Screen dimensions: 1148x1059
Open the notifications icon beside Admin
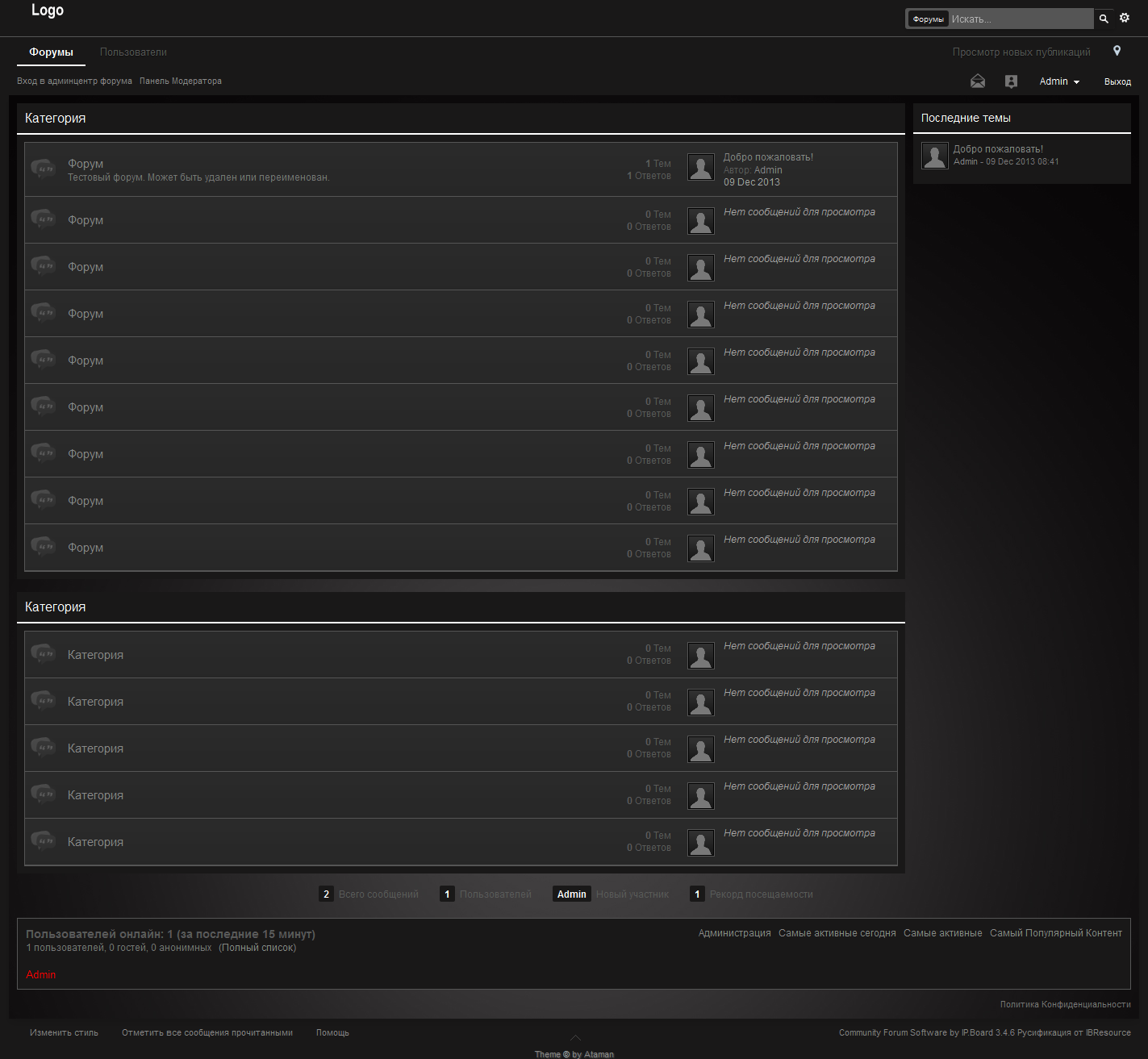pos(1011,81)
